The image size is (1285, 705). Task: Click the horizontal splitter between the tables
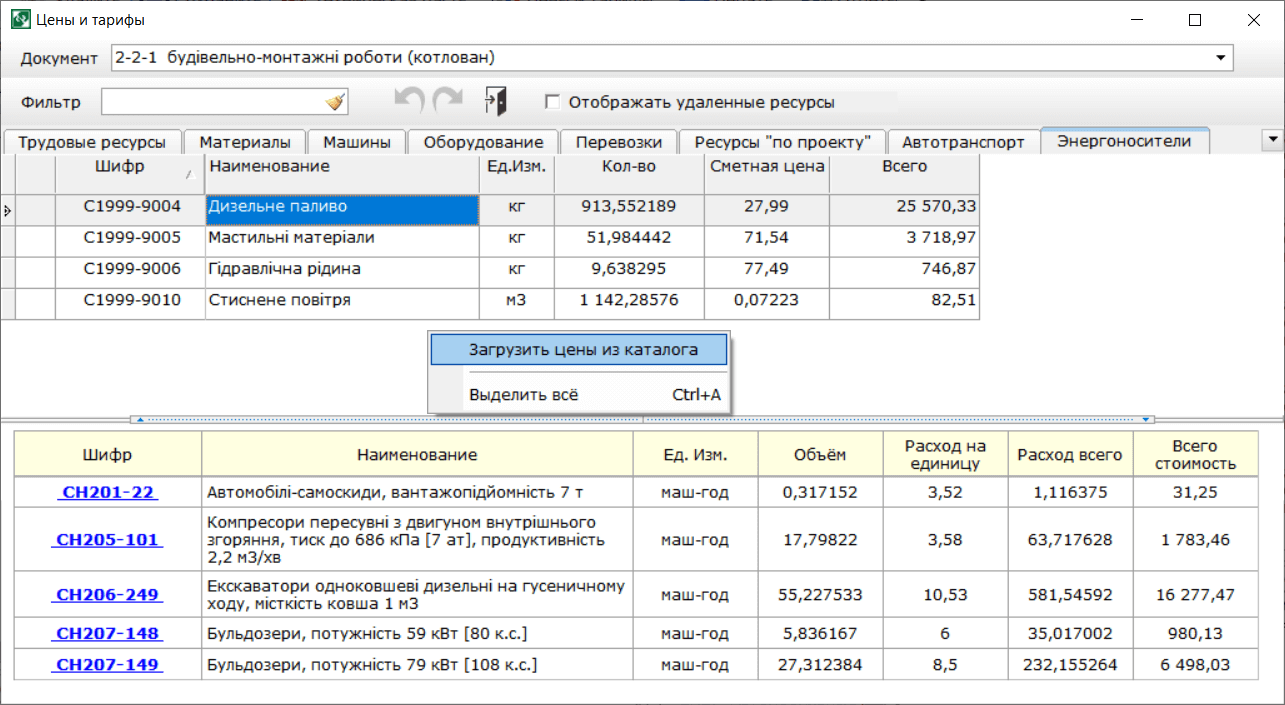click(x=642, y=419)
